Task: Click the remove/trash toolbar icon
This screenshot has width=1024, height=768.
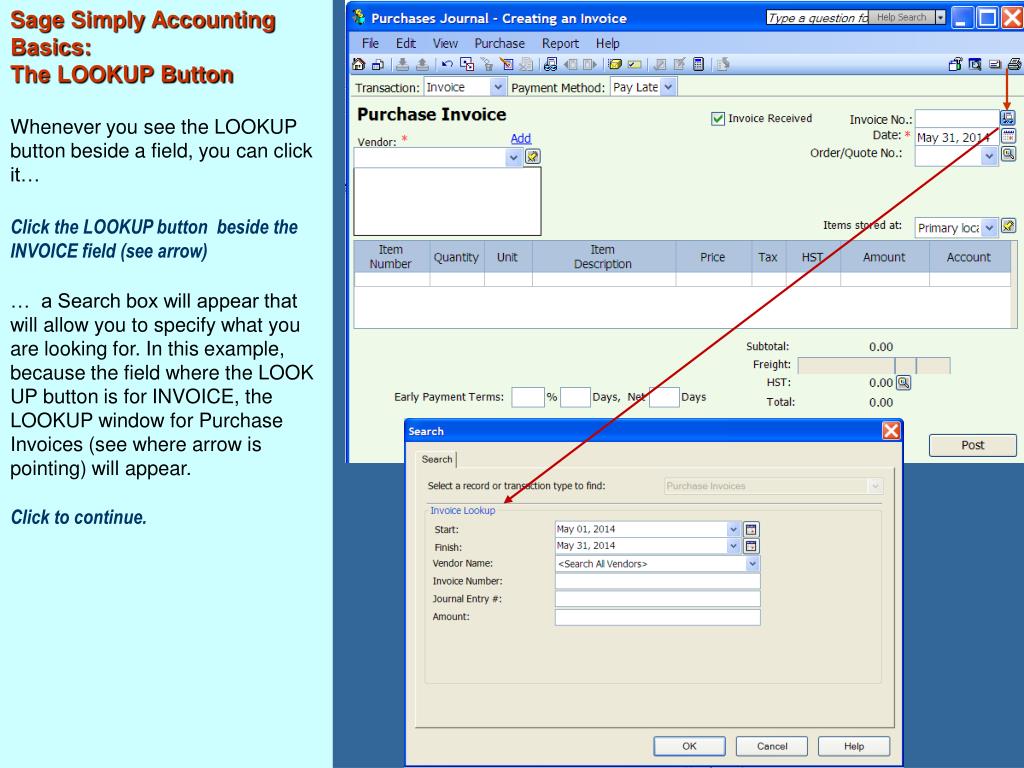Action: [x=487, y=64]
